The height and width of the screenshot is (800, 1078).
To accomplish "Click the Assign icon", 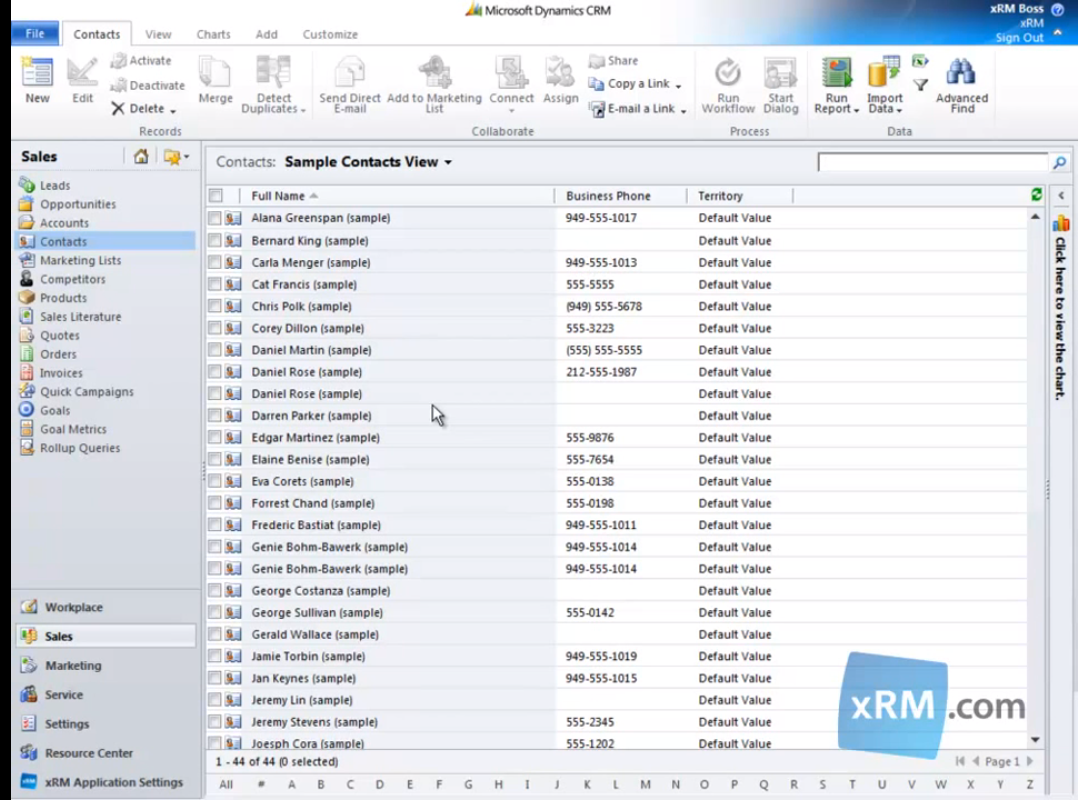I will [560, 72].
